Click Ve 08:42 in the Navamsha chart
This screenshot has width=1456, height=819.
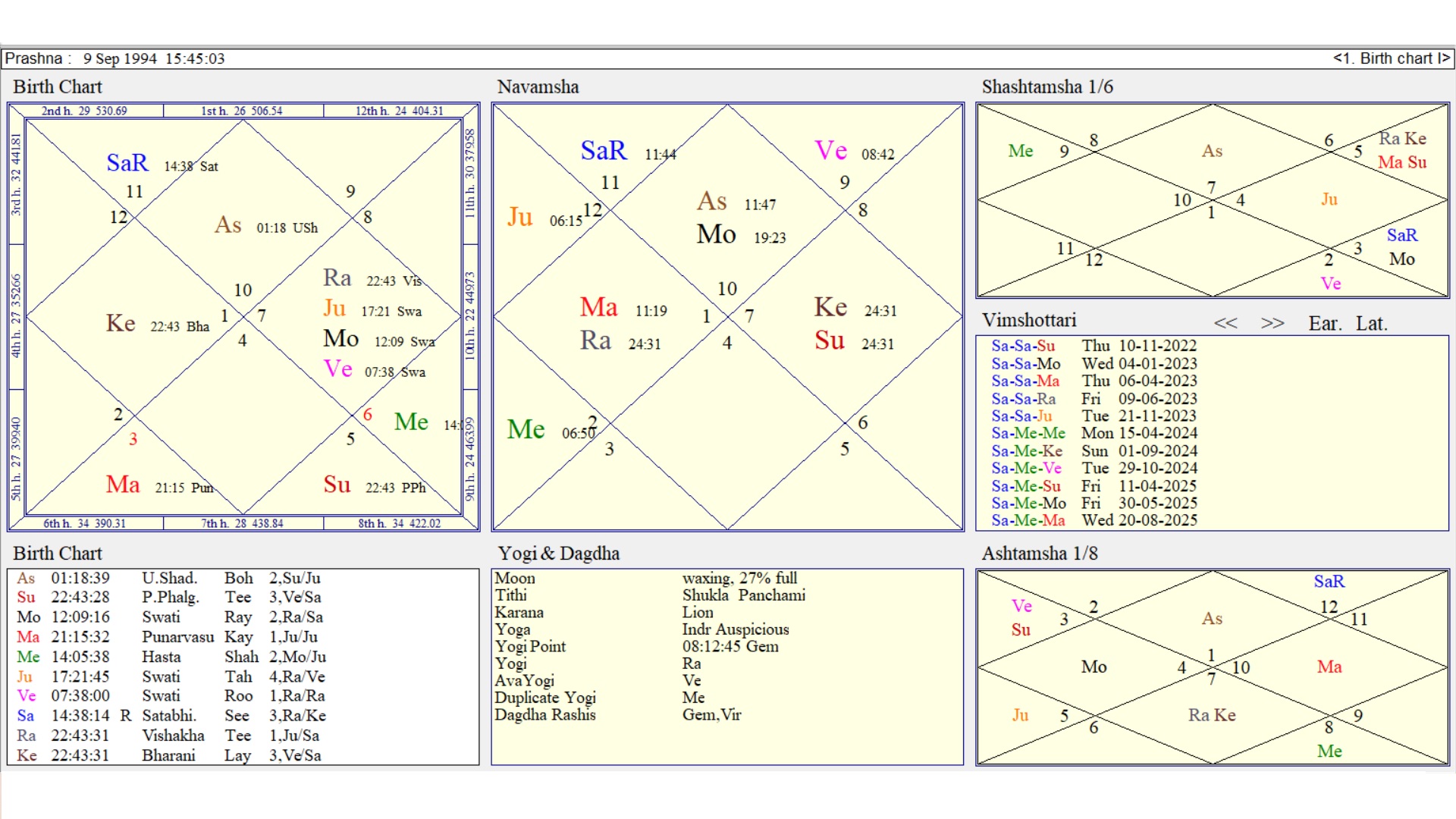coord(855,151)
